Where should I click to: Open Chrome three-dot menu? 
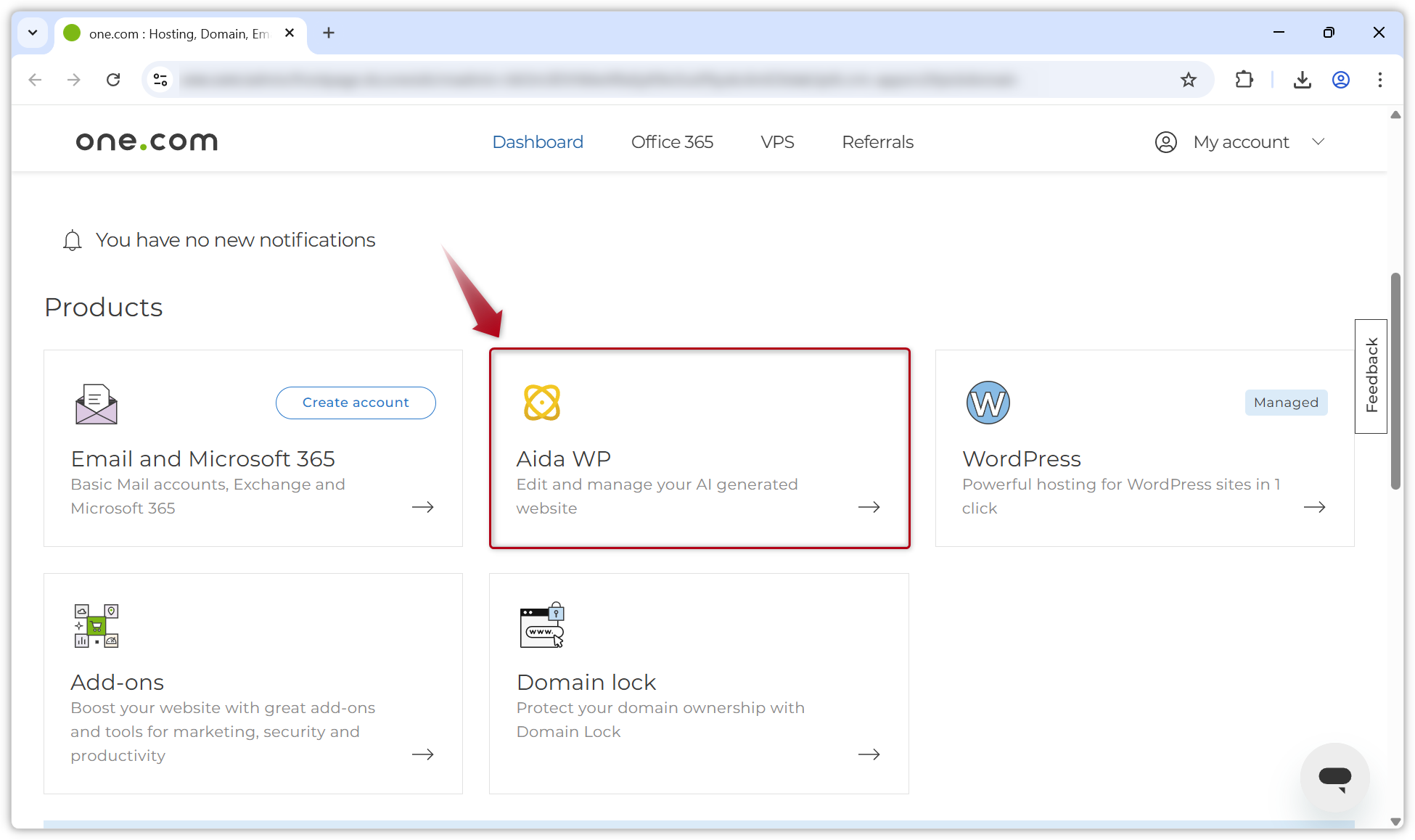(1379, 80)
